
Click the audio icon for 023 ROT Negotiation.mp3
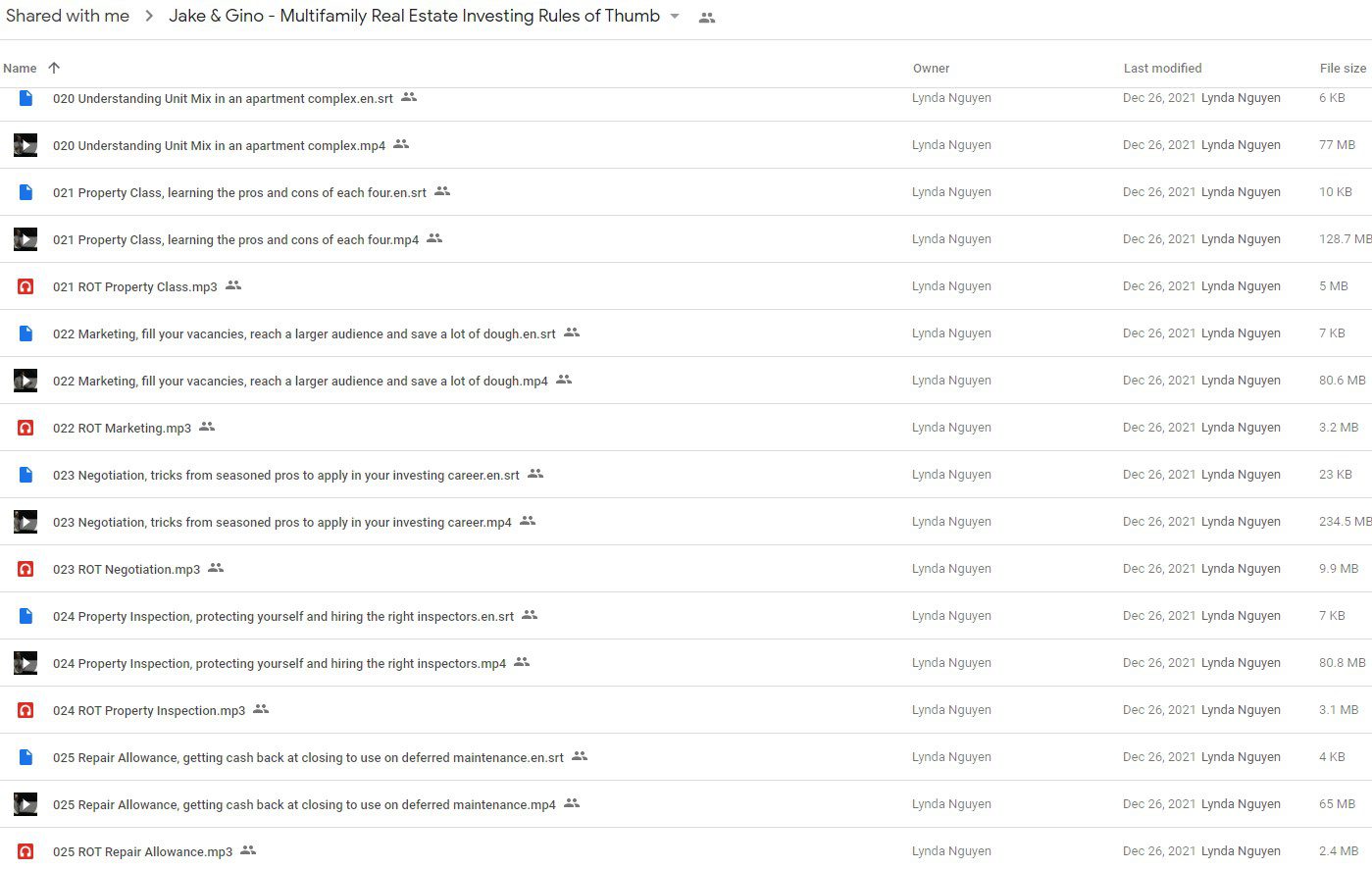[x=25, y=569]
